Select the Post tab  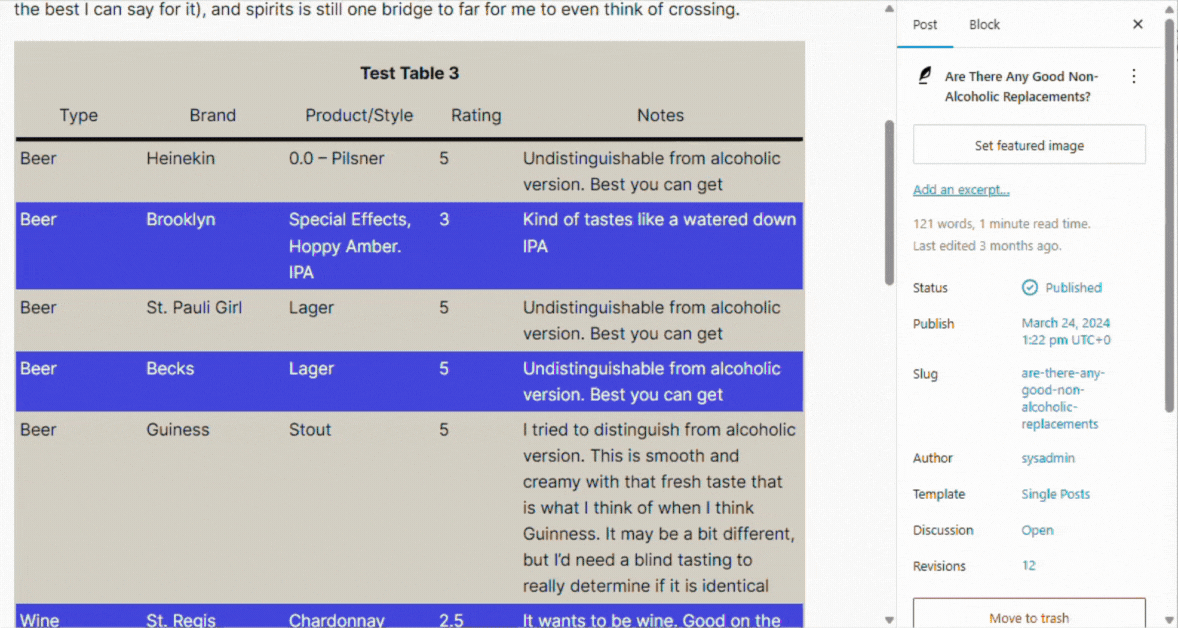point(924,24)
